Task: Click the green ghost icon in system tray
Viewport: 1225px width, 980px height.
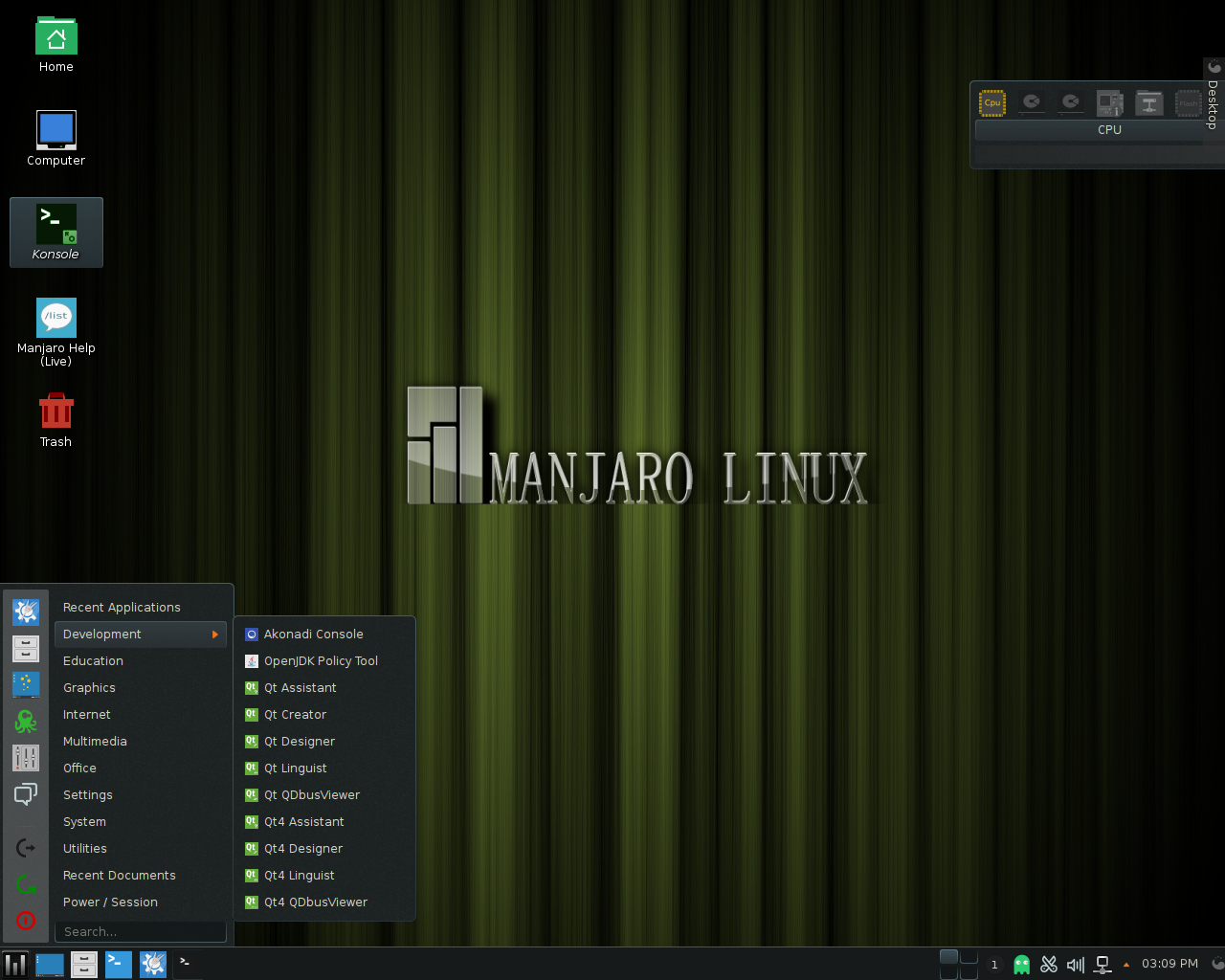Action: click(x=1021, y=964)
